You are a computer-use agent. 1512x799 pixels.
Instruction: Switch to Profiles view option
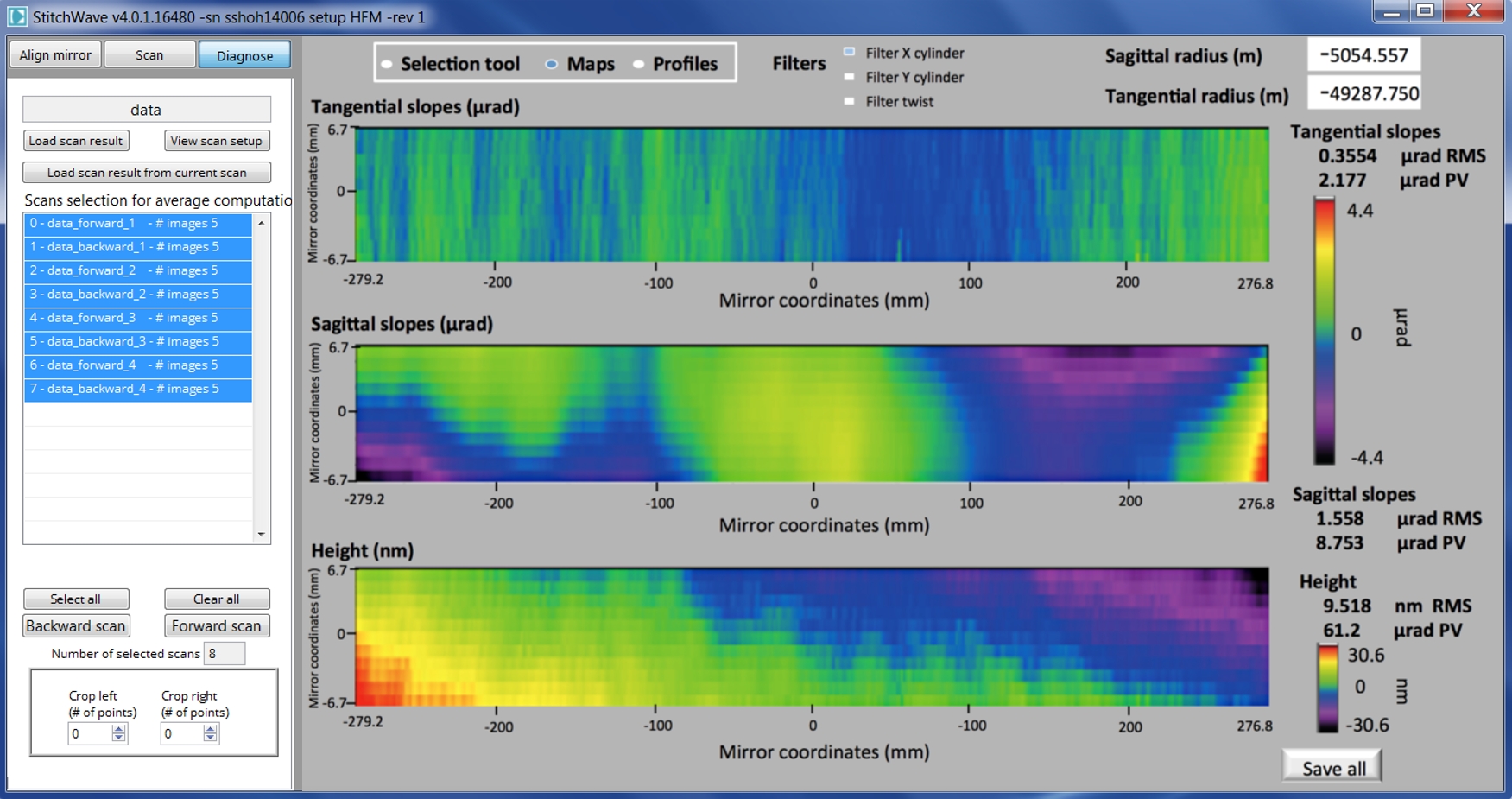point(639,65)
